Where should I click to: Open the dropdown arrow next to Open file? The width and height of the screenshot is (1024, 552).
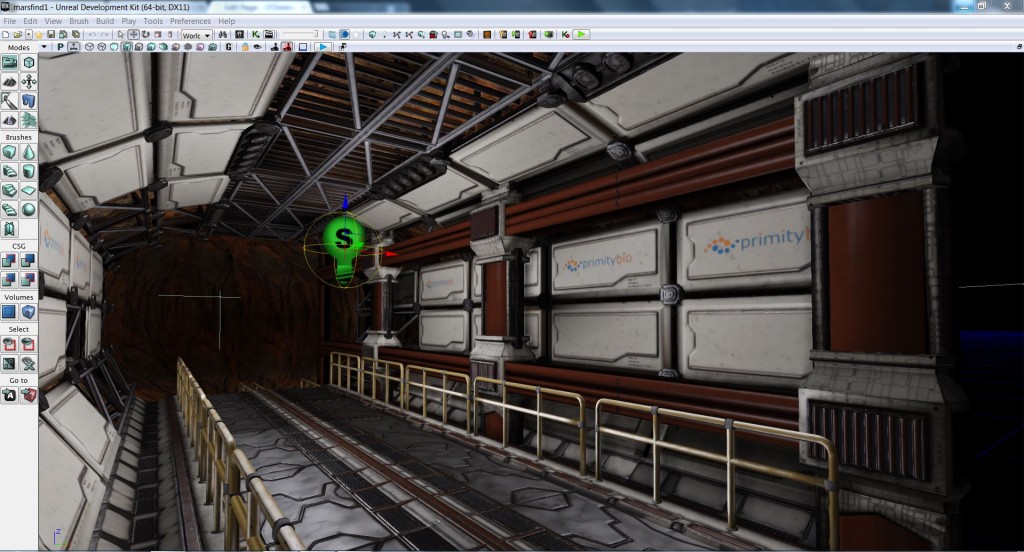[x=29, y=35]
